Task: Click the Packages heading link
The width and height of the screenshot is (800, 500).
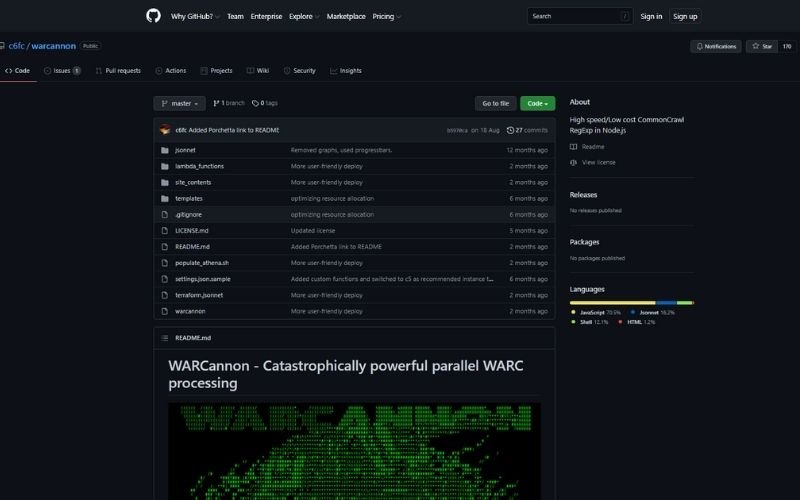Action: (x=584, y=242)
